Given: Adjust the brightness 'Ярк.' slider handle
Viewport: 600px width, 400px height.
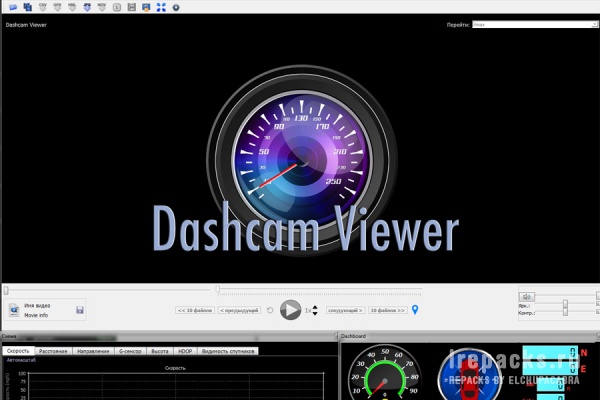Looking at the screenshot, I should [565, 304].
